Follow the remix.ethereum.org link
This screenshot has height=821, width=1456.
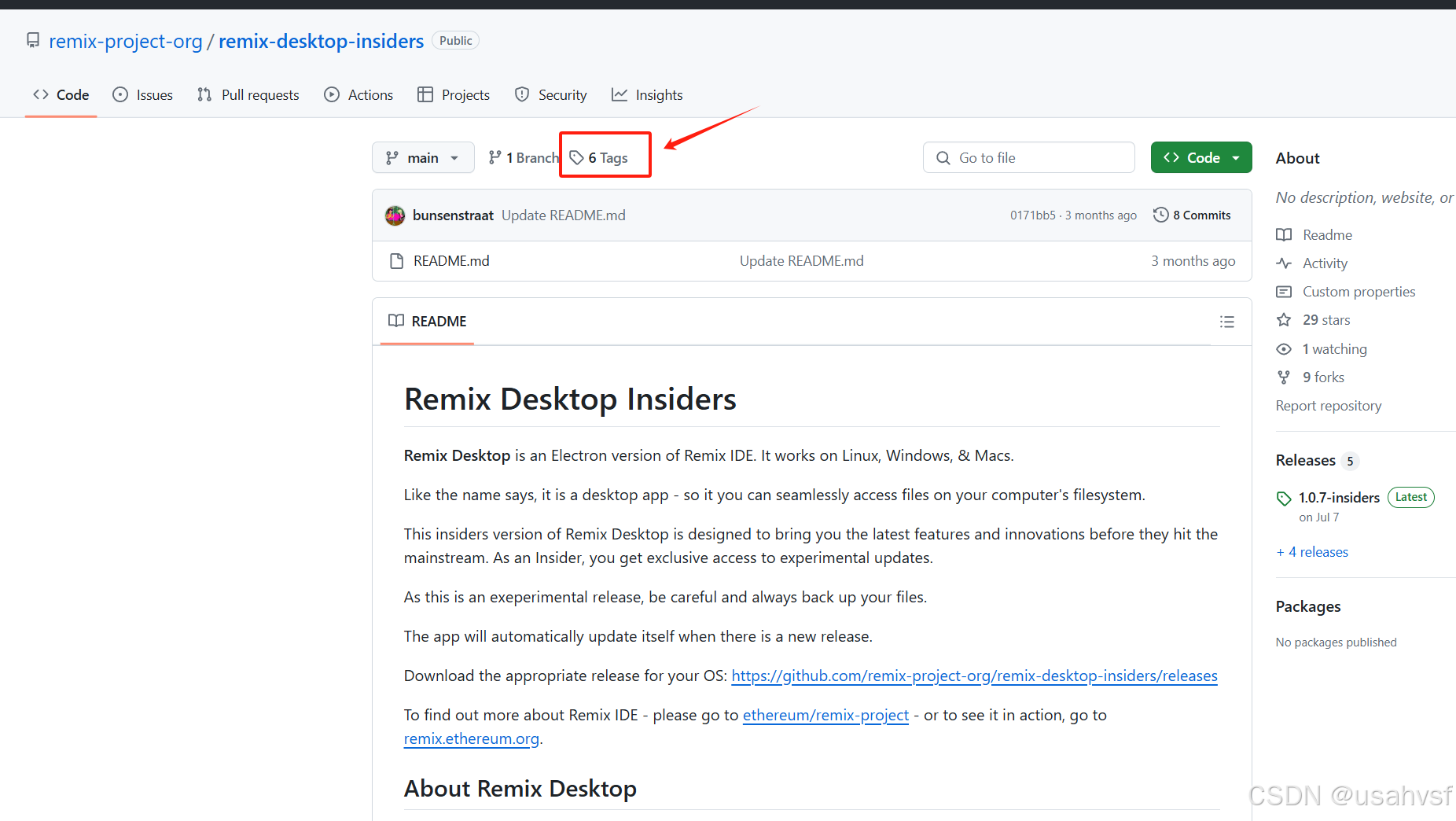point(470,738)
